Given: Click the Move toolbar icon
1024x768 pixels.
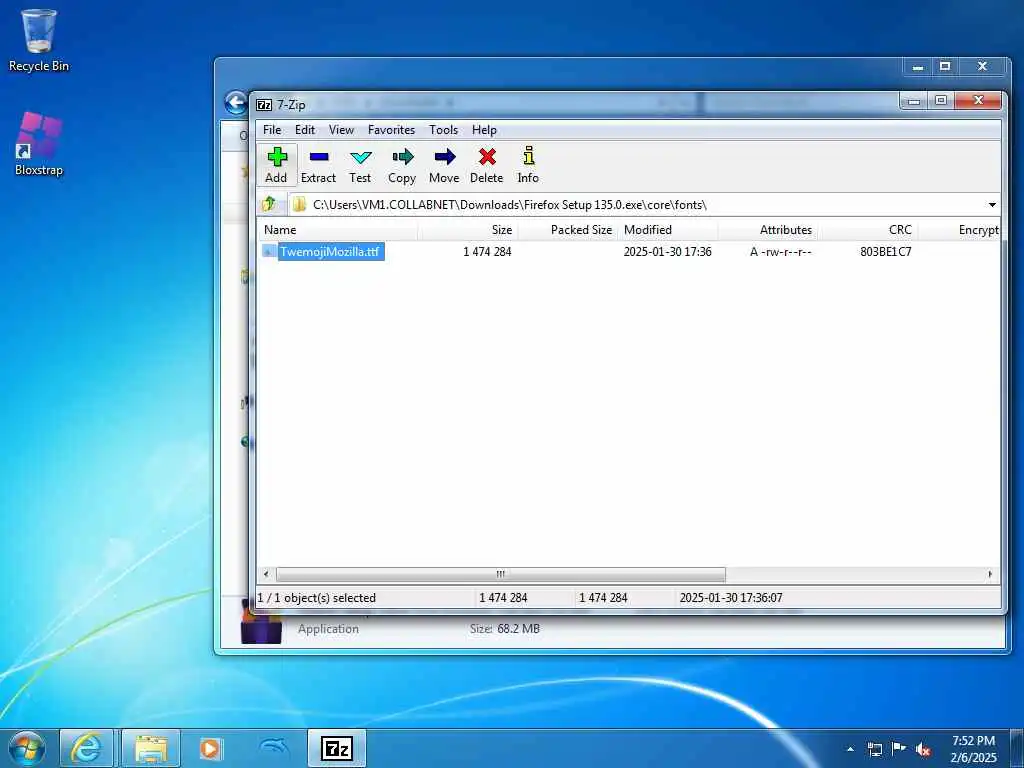Looking at the screenshot, I should click(x=444, y=165).
